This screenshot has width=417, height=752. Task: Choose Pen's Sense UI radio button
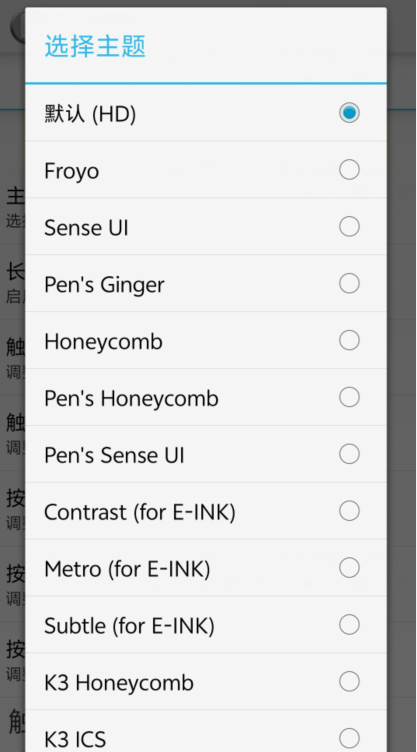pos(349,454)
